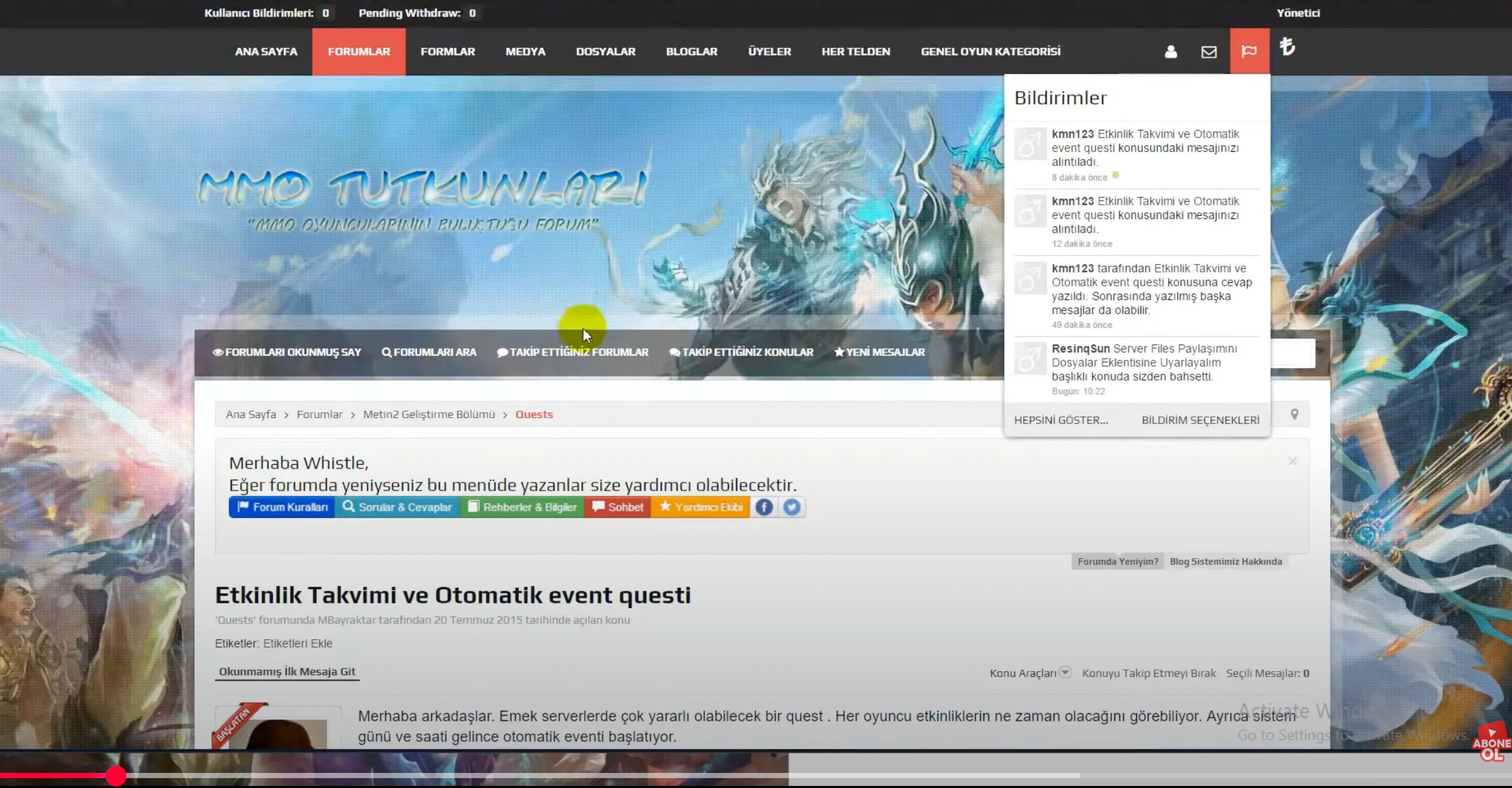Open the Twitter icon button

(791, 507)
